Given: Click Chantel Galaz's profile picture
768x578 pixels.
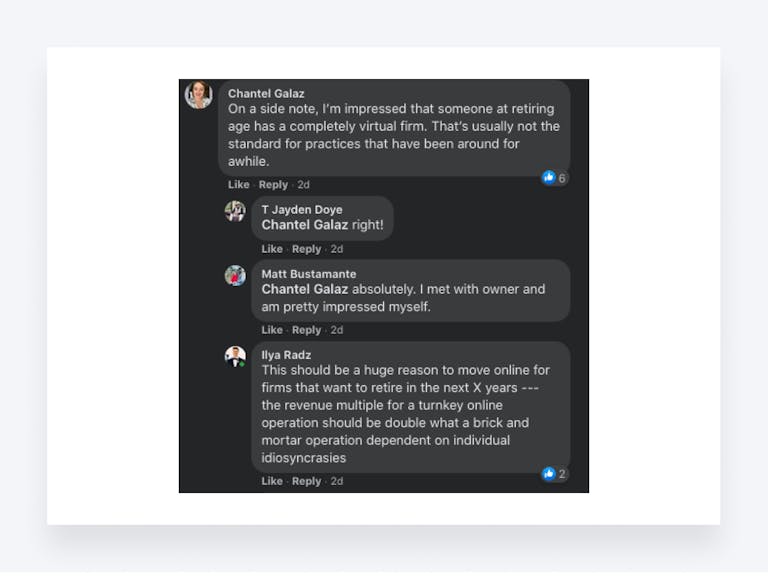Looking at the screenshot, I should [x=198, y=95].
